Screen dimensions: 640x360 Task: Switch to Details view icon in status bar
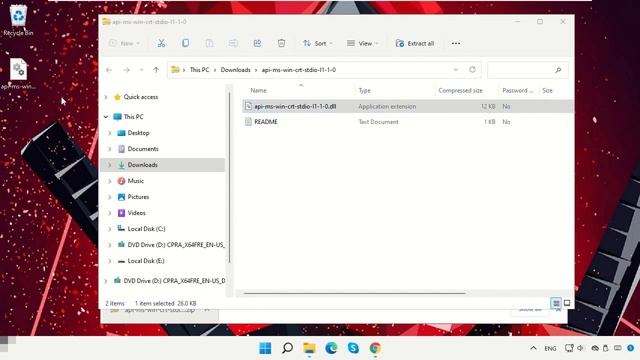click(556, 303)
